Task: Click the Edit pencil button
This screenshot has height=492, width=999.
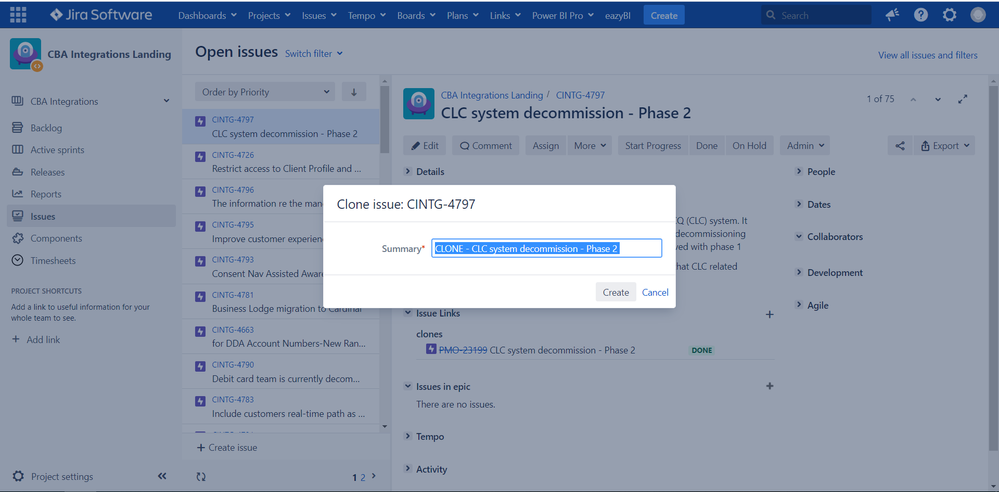Action: point(425,145)
